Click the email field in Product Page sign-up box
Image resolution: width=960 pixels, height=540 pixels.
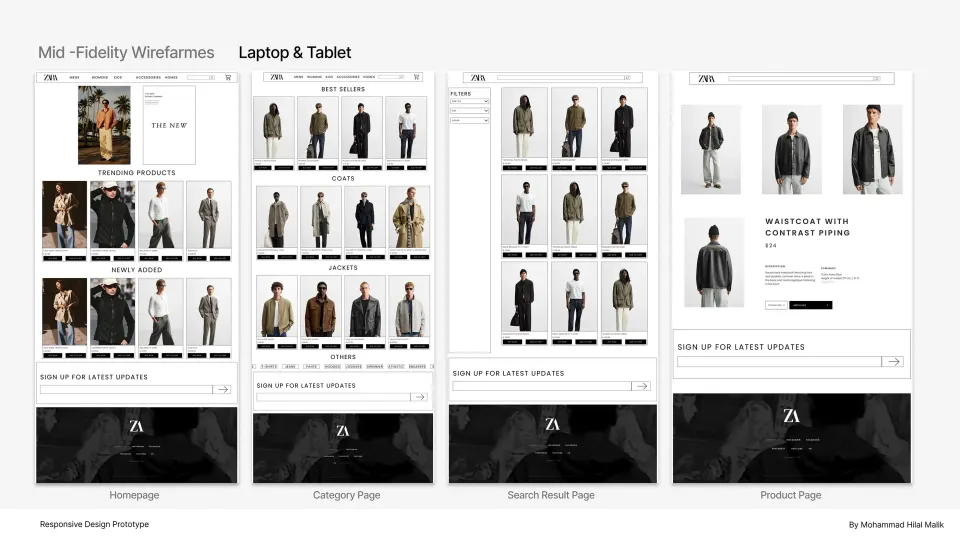(x=779, y=362)
